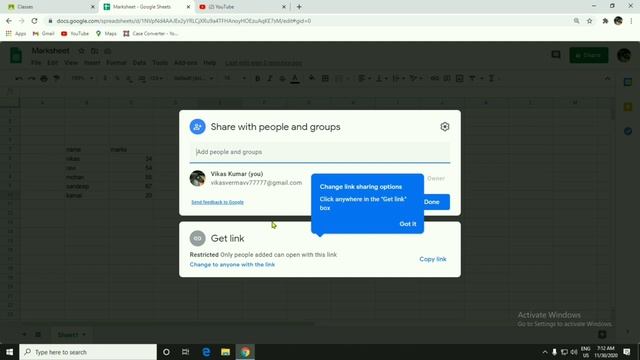Open Windows Start menu
The image size is (640, 360).
pyautogui.click(x=9, y=352)
